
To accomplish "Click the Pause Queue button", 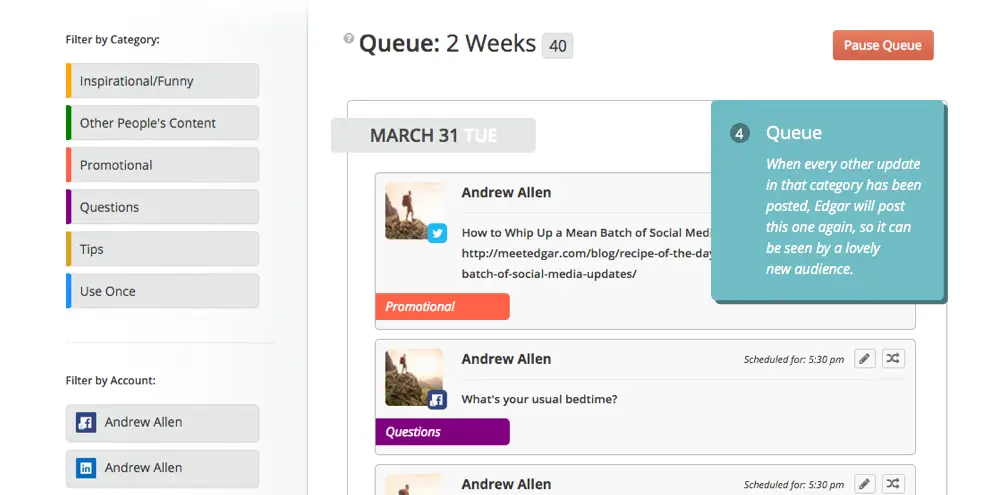I will click(883, 45).
